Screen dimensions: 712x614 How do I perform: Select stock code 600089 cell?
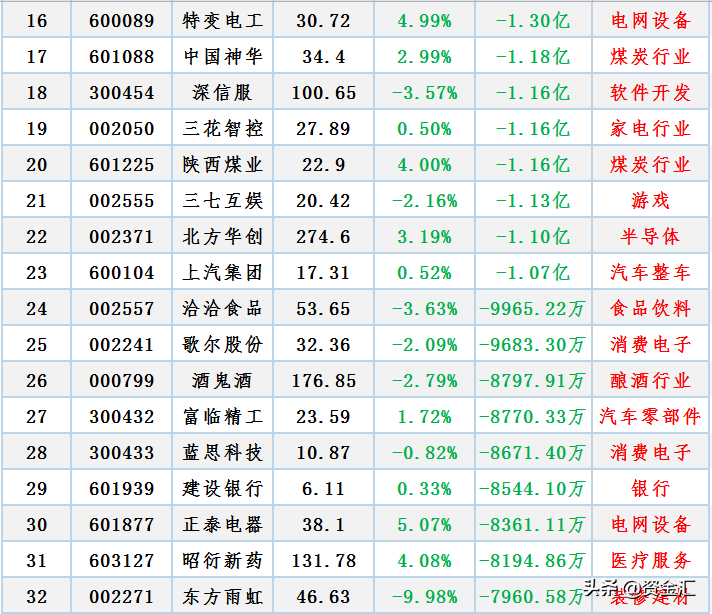[x=122, y=21]
